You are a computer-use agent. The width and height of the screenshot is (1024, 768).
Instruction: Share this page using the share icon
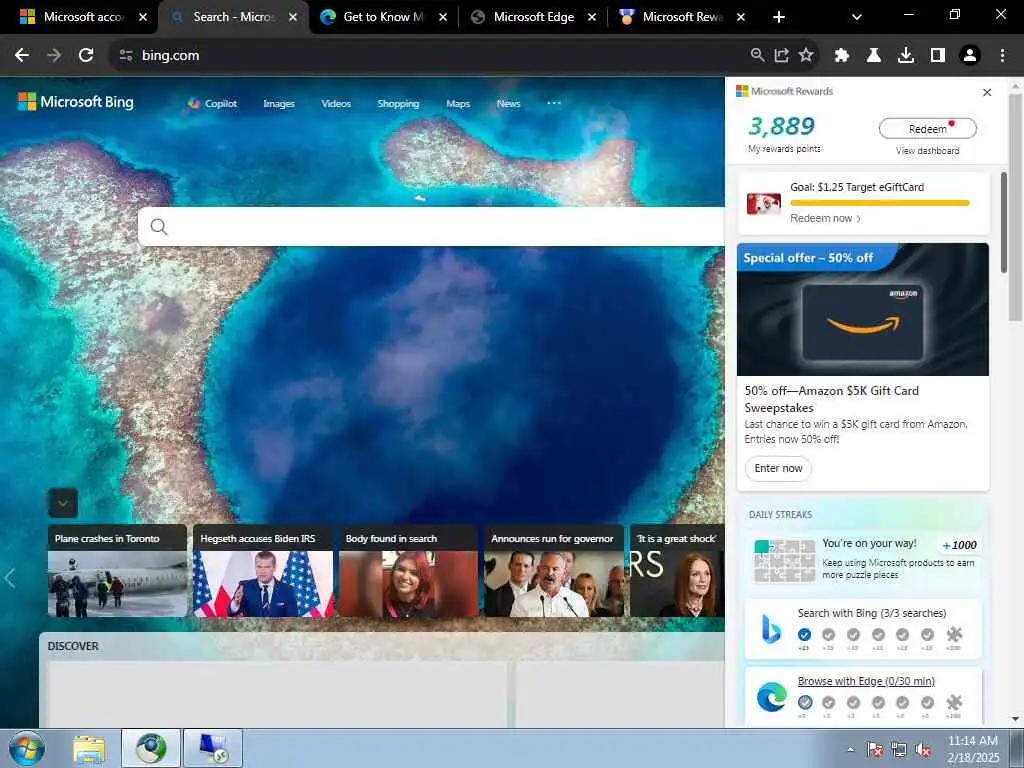782,56
